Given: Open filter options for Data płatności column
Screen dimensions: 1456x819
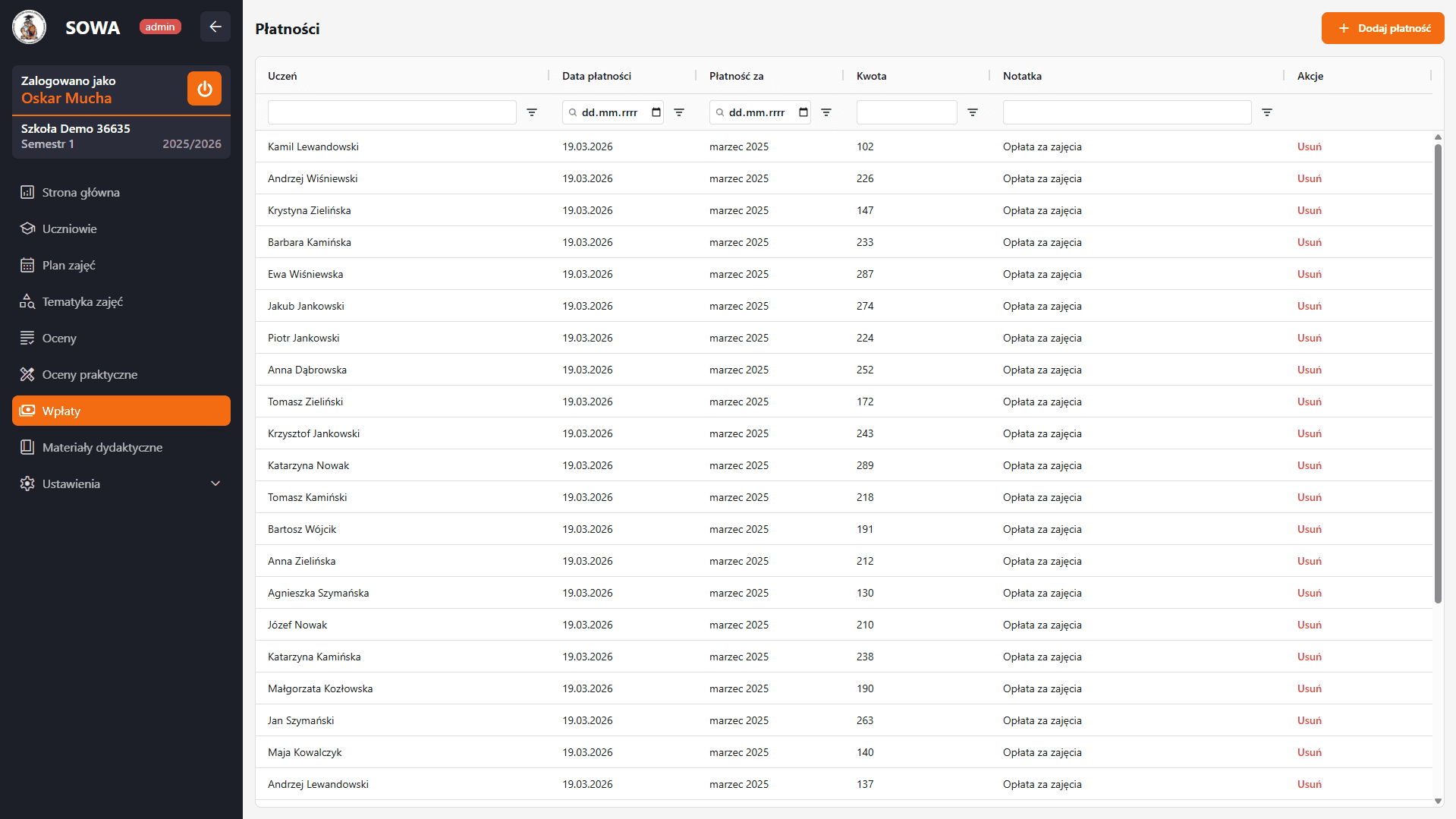Looking at the screenshot, I should 679,112.
